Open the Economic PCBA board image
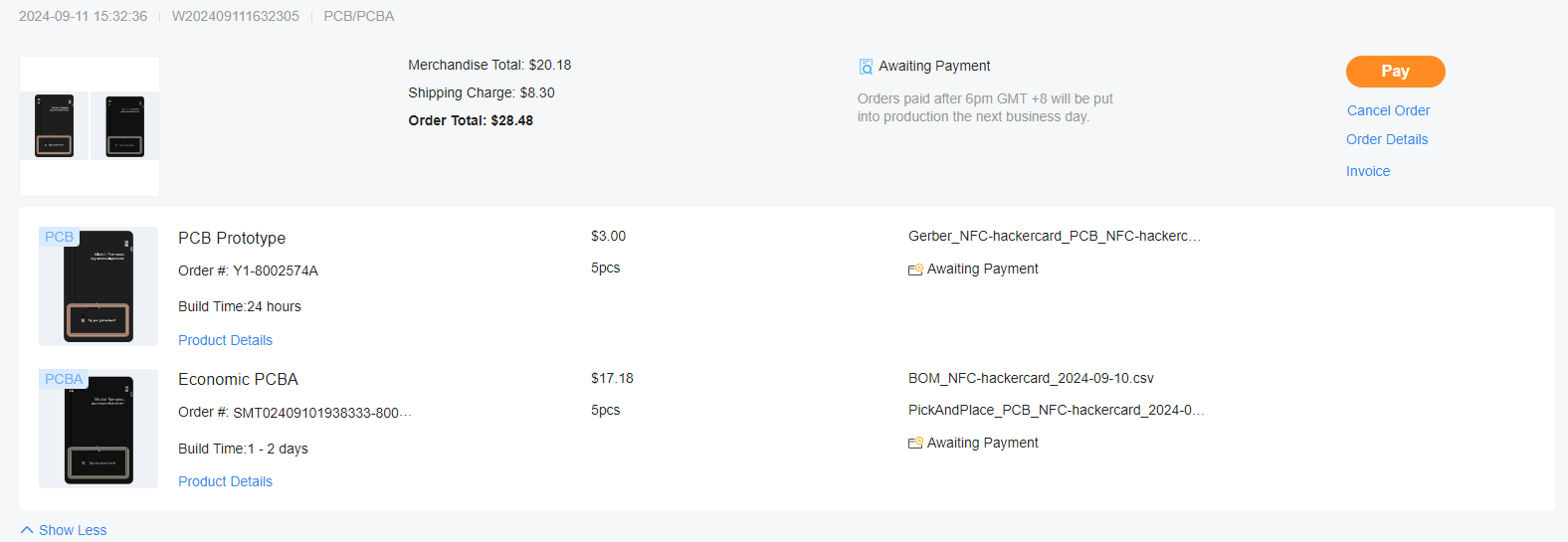The image size is (1568, 542). coord(98,429)
